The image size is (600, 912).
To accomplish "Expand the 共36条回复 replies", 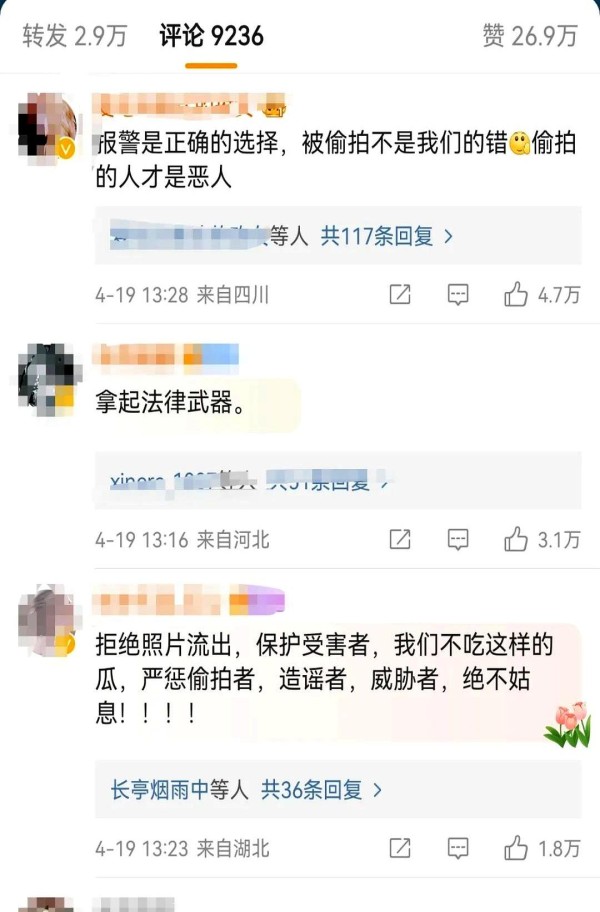I will click(x=322, y=790).
